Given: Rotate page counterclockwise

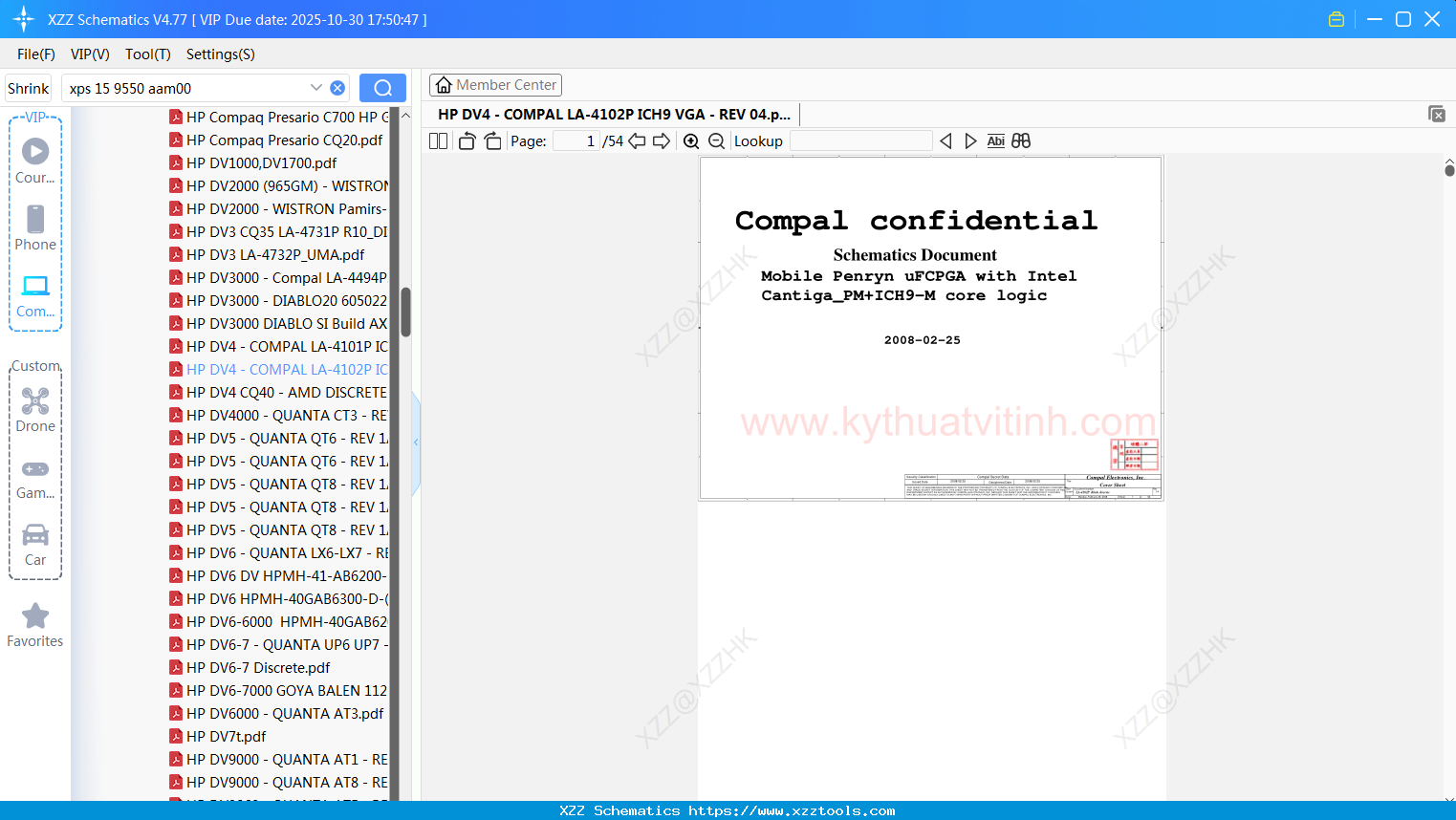Looking at the screenshot, I should click(467, 140).
